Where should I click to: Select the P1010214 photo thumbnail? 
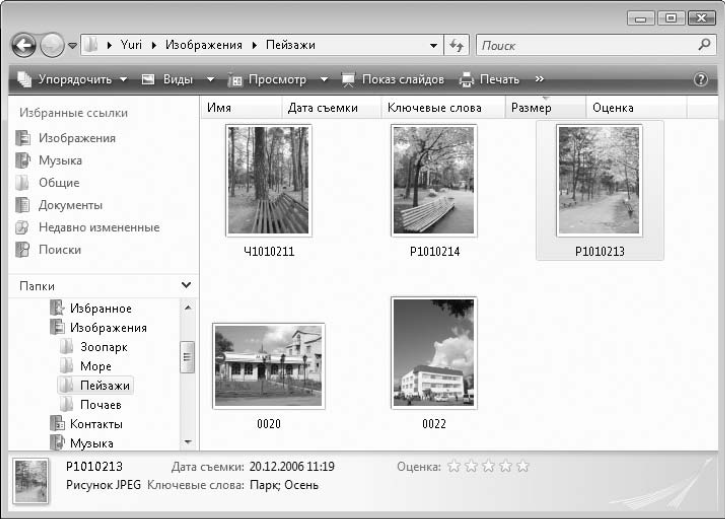434,181
